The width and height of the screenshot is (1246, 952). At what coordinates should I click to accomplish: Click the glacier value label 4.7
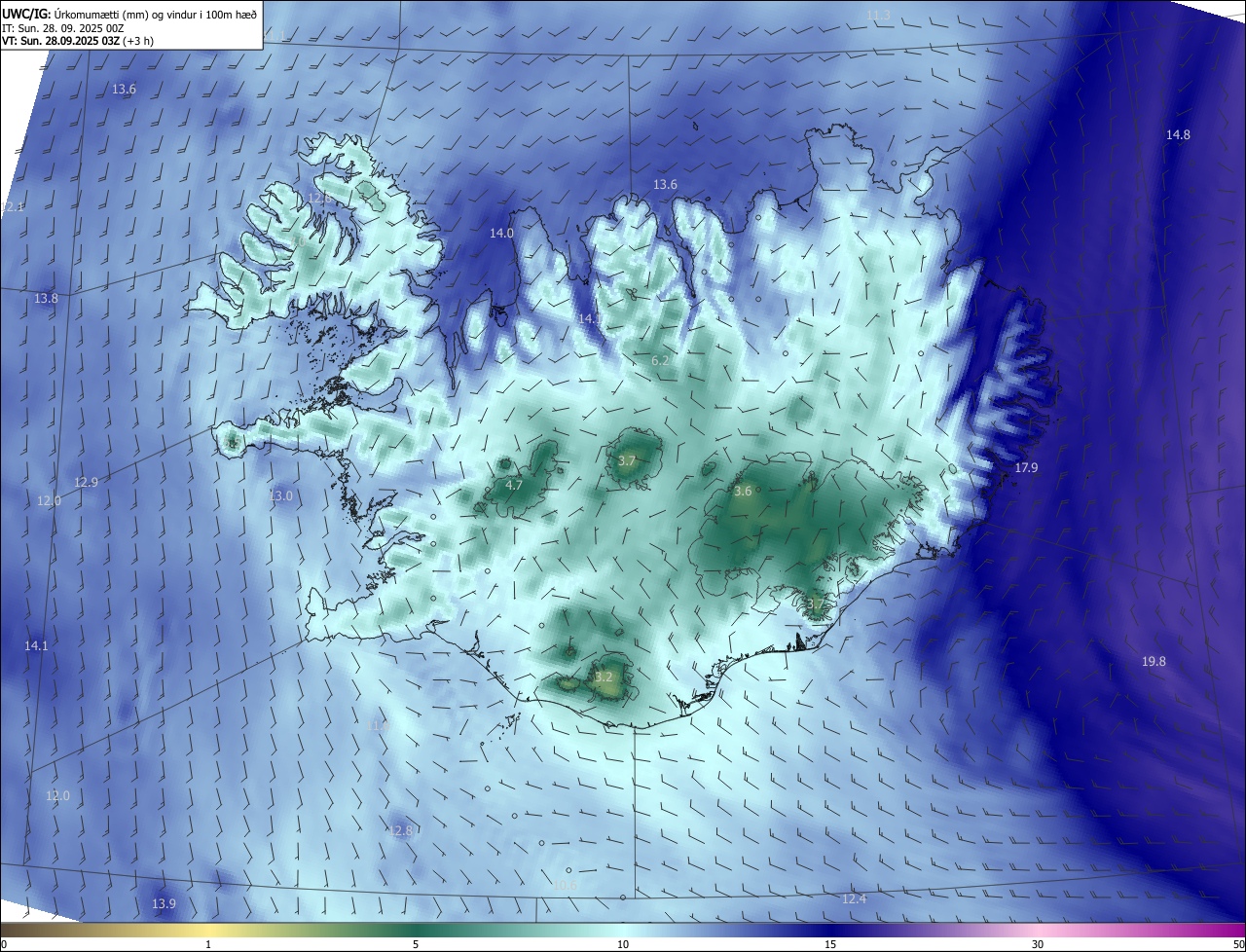pyautogui.click(x=514, y=484)
